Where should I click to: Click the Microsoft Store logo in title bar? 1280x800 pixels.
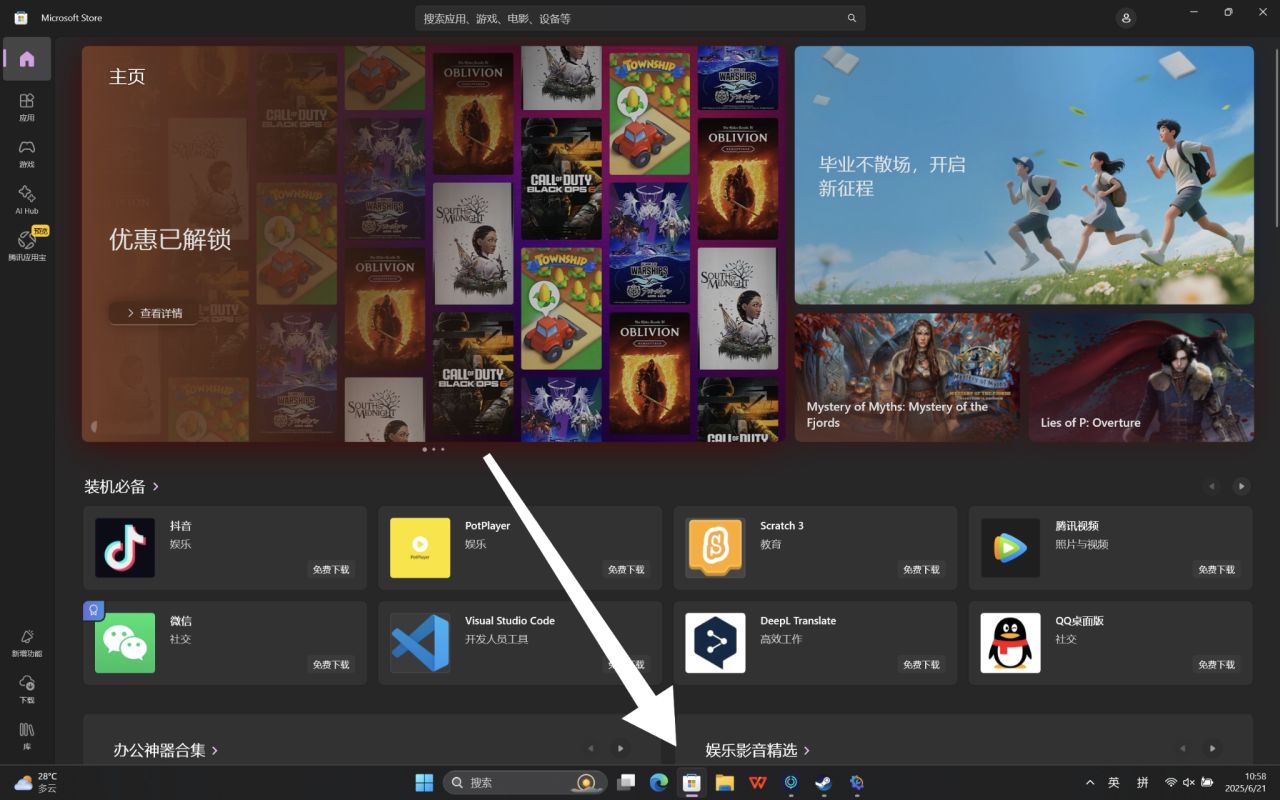click(21, 18)
